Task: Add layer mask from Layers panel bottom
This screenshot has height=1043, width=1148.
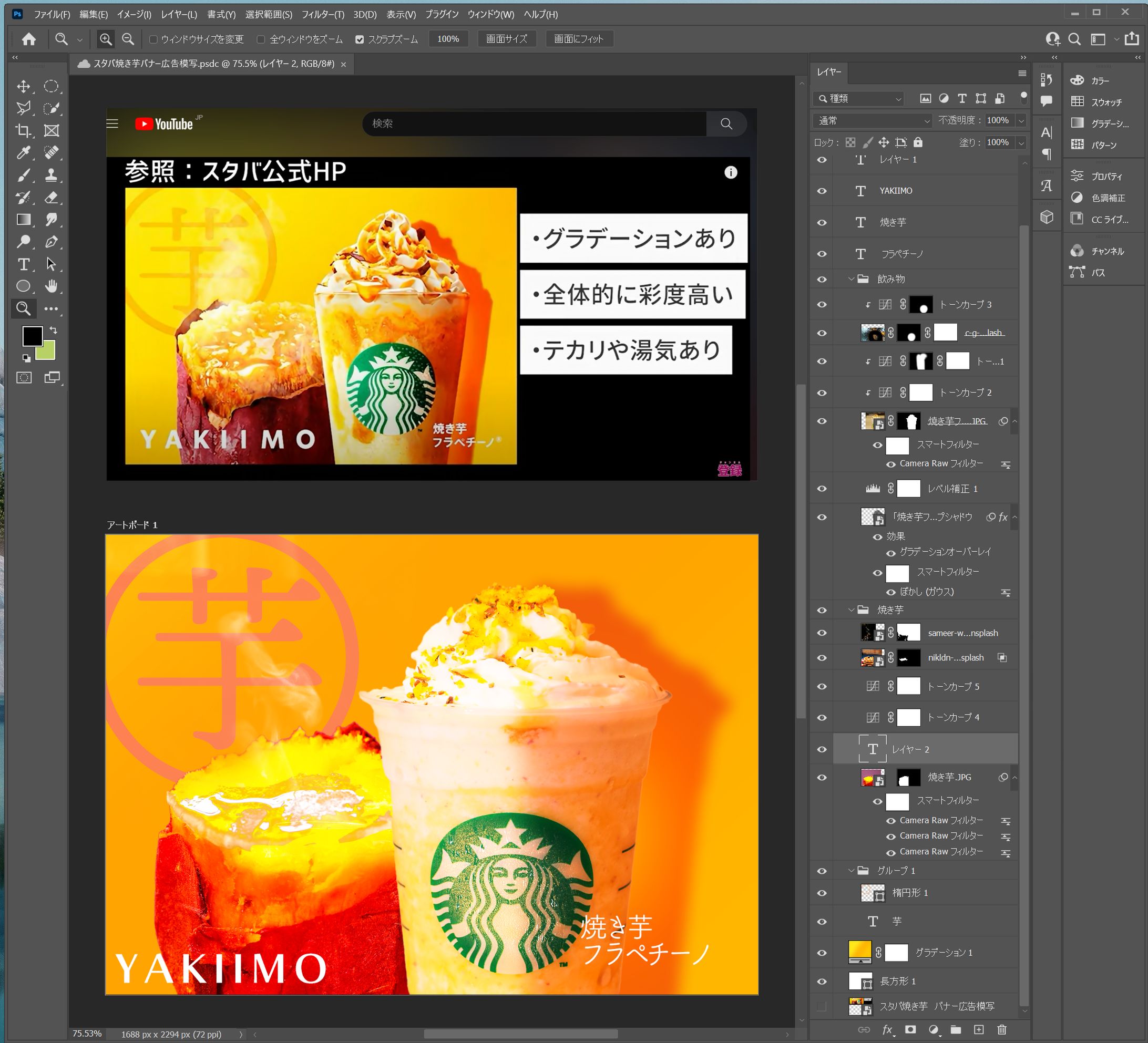Action: coord(910,1029)
